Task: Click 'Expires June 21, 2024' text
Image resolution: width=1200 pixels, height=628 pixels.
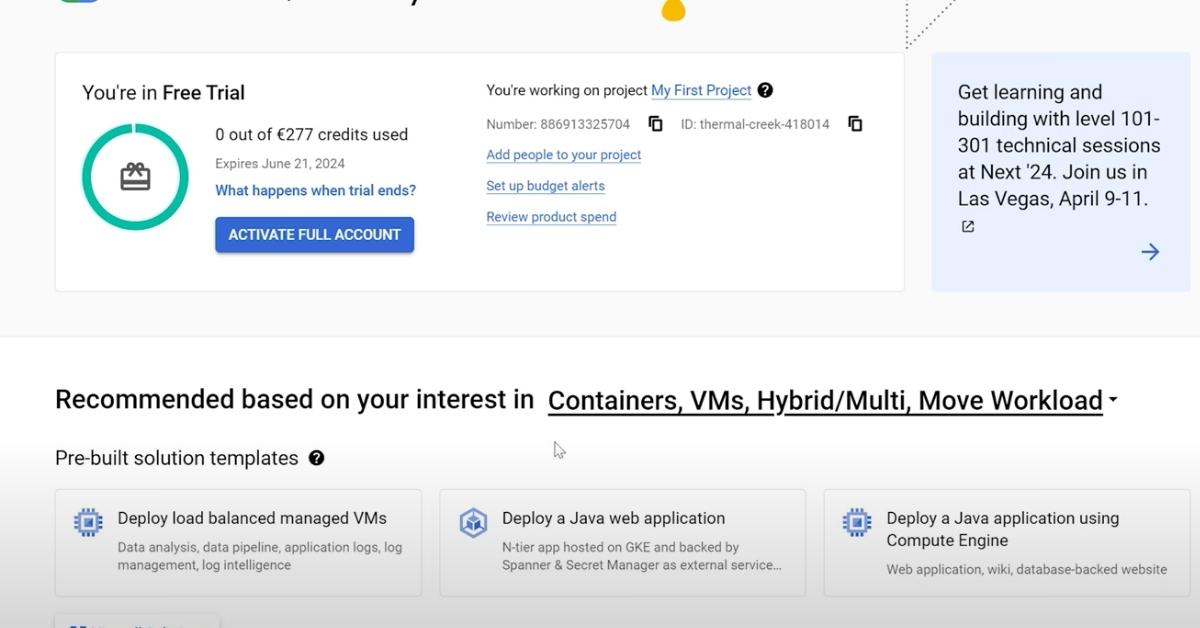Action: [x=280, y=163]
